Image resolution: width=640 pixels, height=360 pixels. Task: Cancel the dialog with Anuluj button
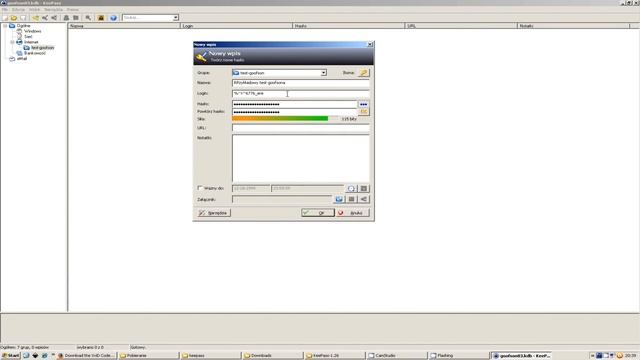click(353, 213)
